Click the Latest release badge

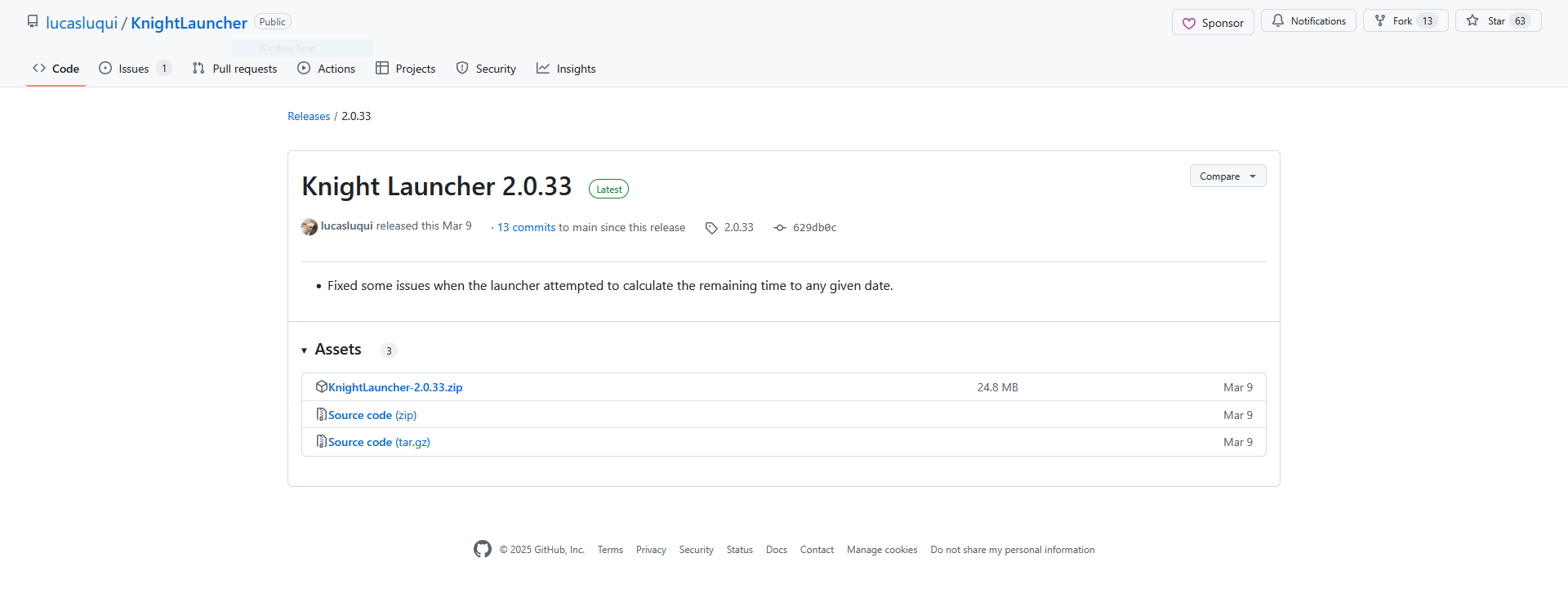(x=608, y=189)
